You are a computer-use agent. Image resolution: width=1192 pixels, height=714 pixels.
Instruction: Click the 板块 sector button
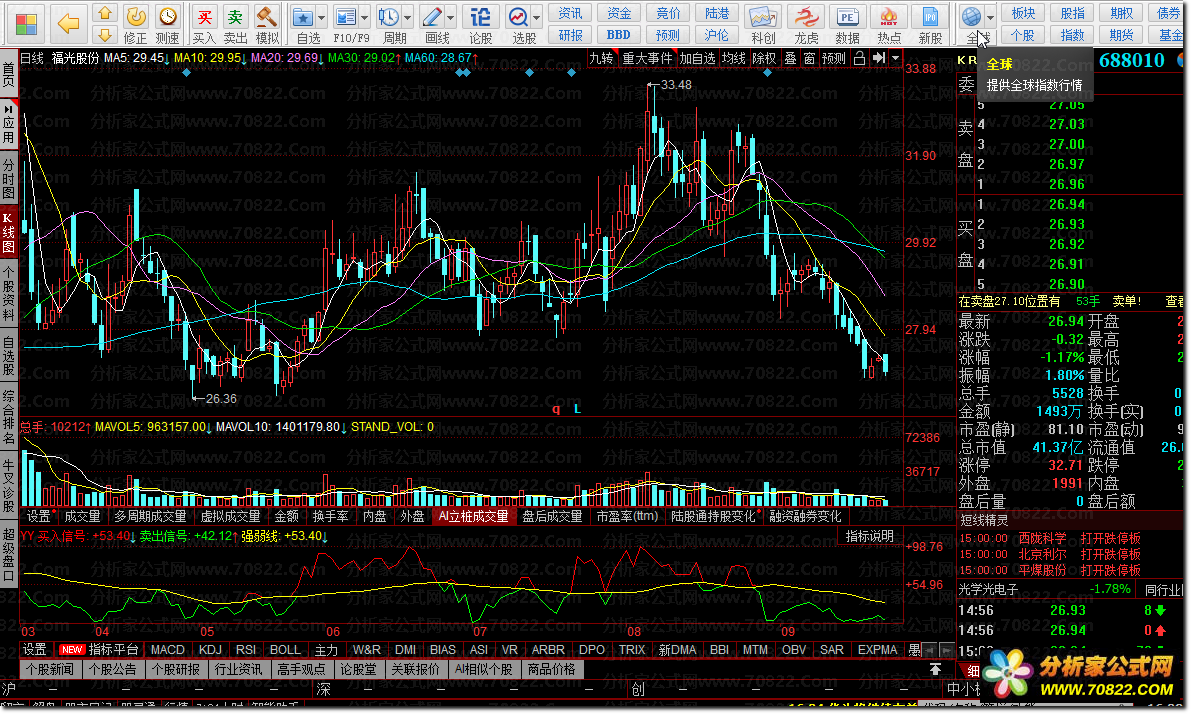click(1023, 13)
